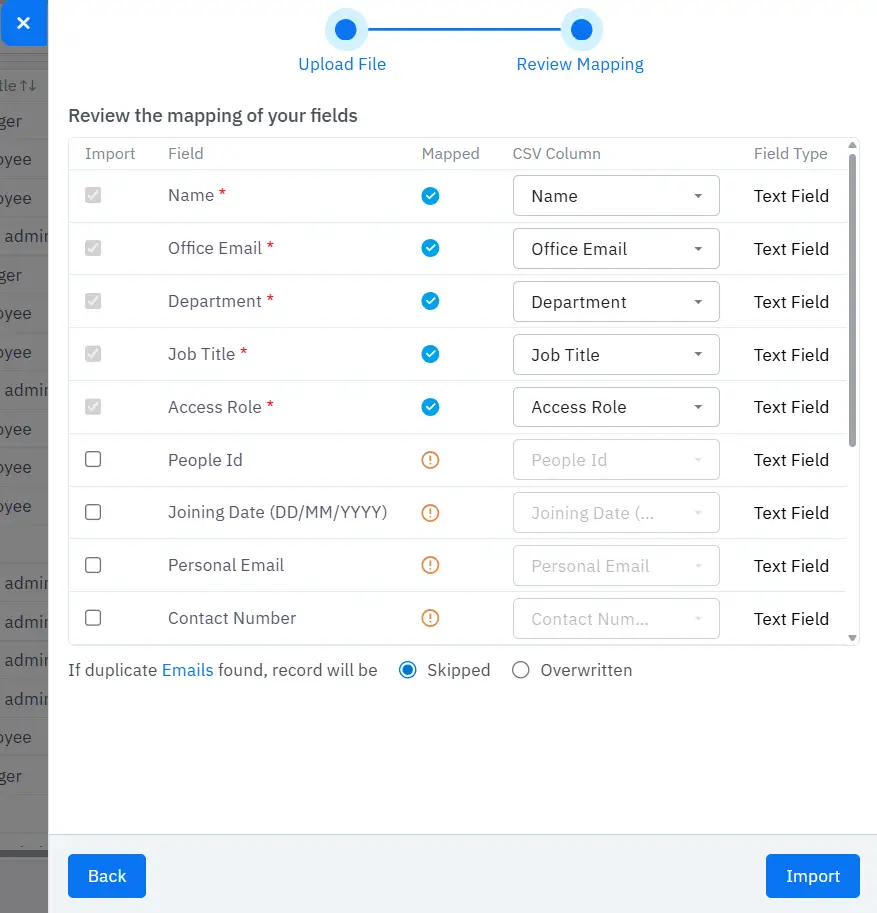Click the warning icon beside Personal Email

[x=430, y=566]
